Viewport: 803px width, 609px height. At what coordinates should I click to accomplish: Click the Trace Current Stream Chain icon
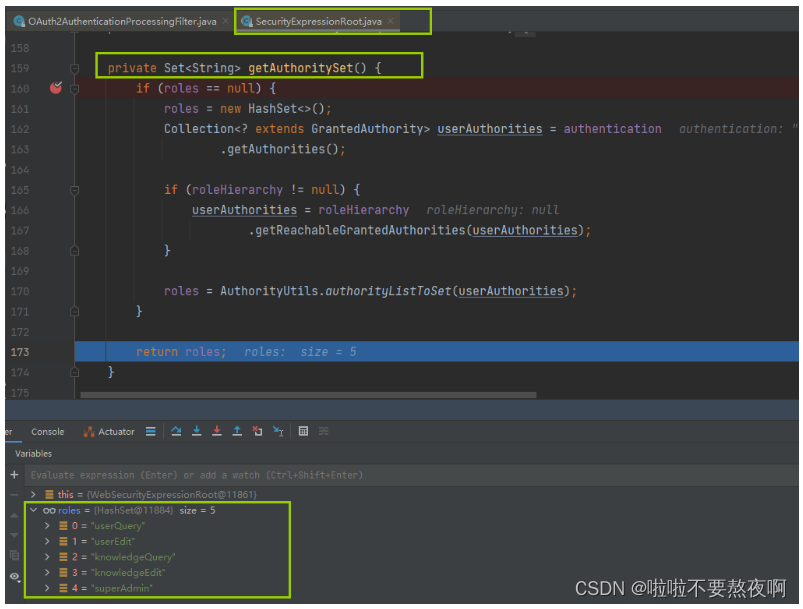(x=324, y=431)
